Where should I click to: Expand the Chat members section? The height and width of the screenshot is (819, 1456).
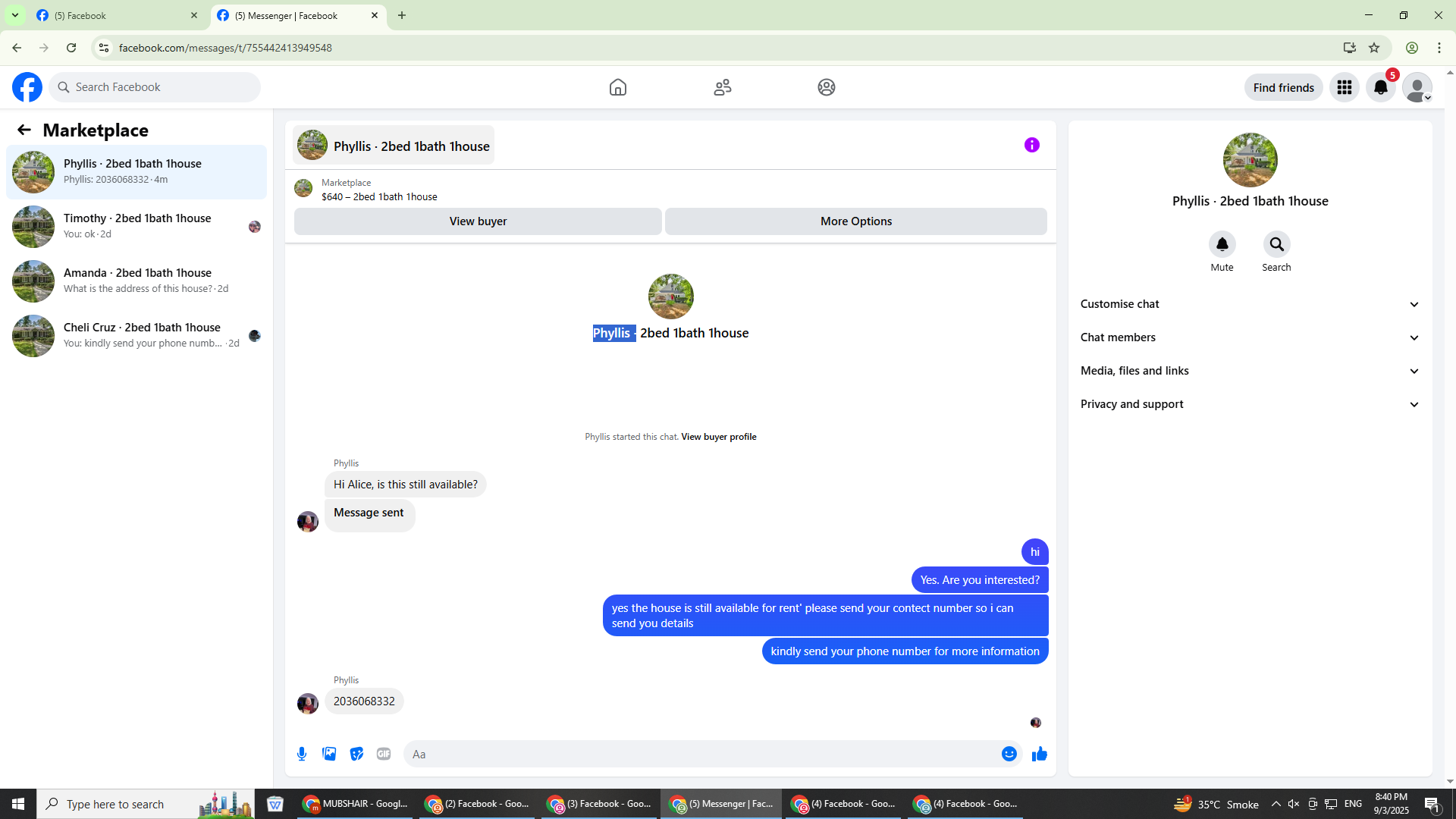pos(1250,337)
